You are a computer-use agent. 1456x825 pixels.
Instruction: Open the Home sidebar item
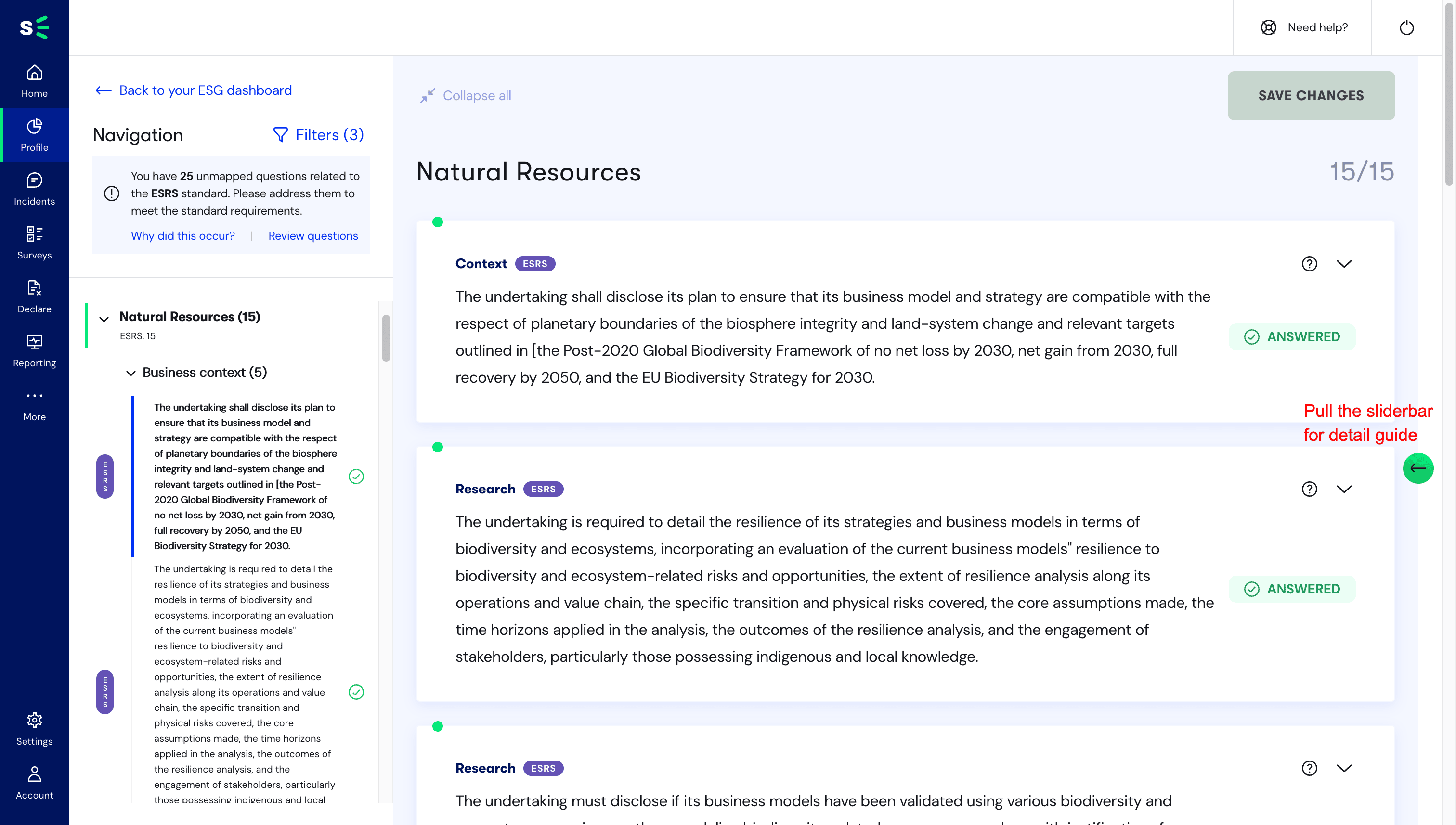[35, 81]
